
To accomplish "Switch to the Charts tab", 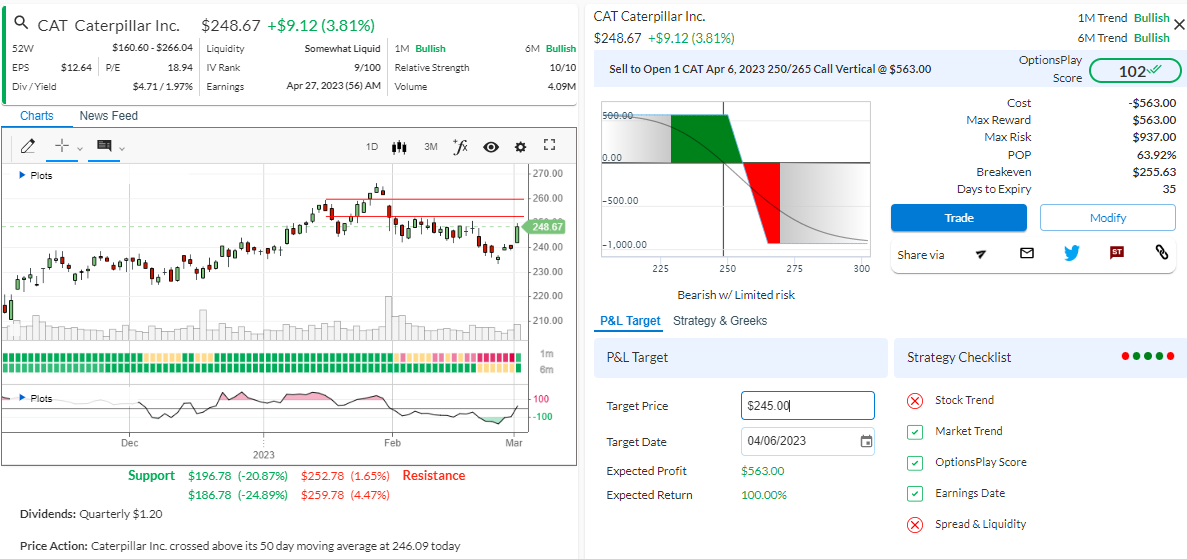I will coord(36,116).
